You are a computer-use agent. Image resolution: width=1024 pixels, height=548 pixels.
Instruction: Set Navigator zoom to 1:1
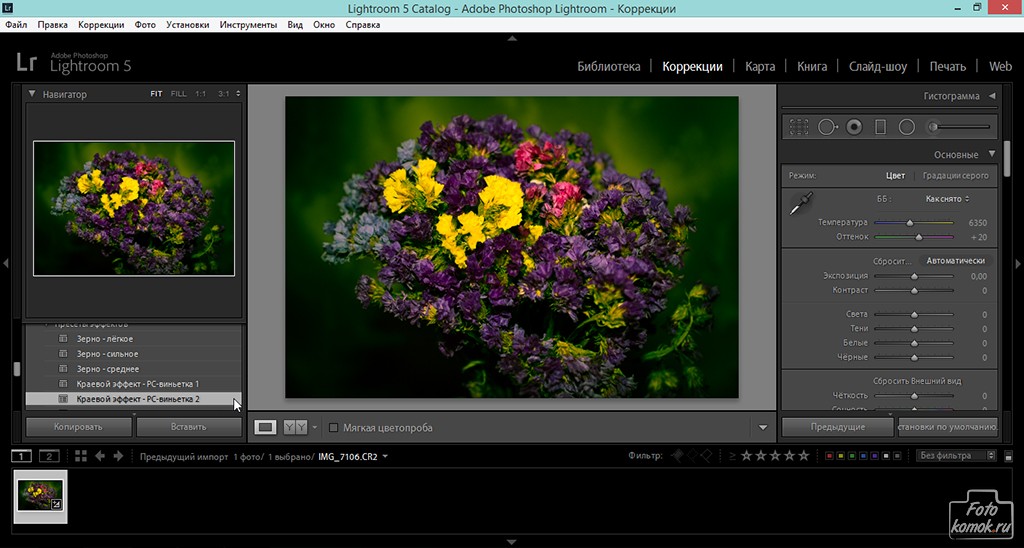click(x=200, y=94)
